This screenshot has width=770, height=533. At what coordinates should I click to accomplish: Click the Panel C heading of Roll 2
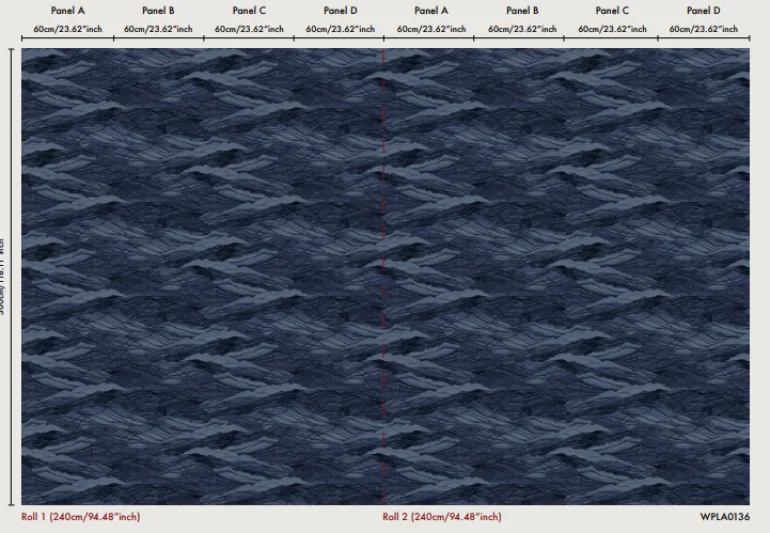[613, 11]
